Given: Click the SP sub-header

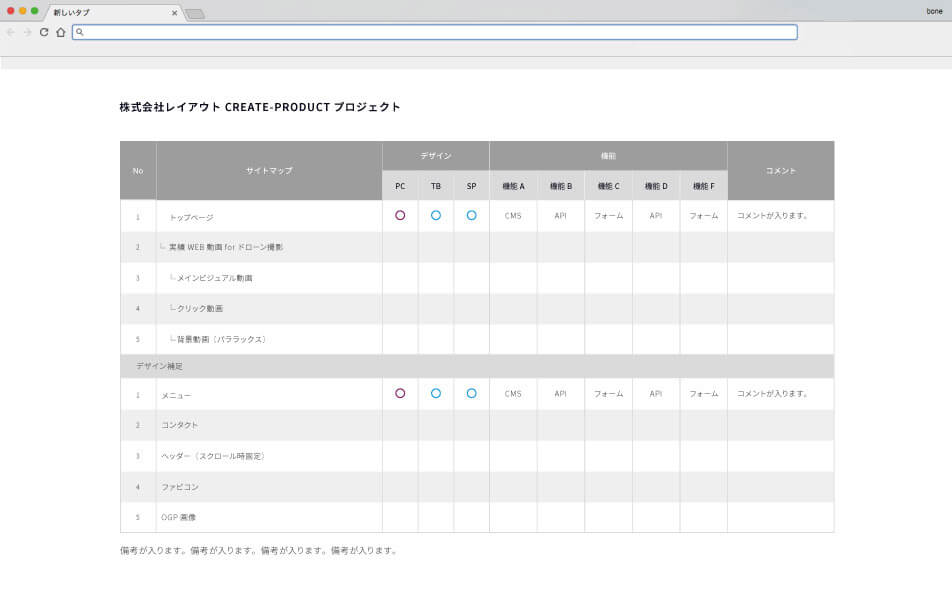Looking at the screenshot, I should coord(472,186).
